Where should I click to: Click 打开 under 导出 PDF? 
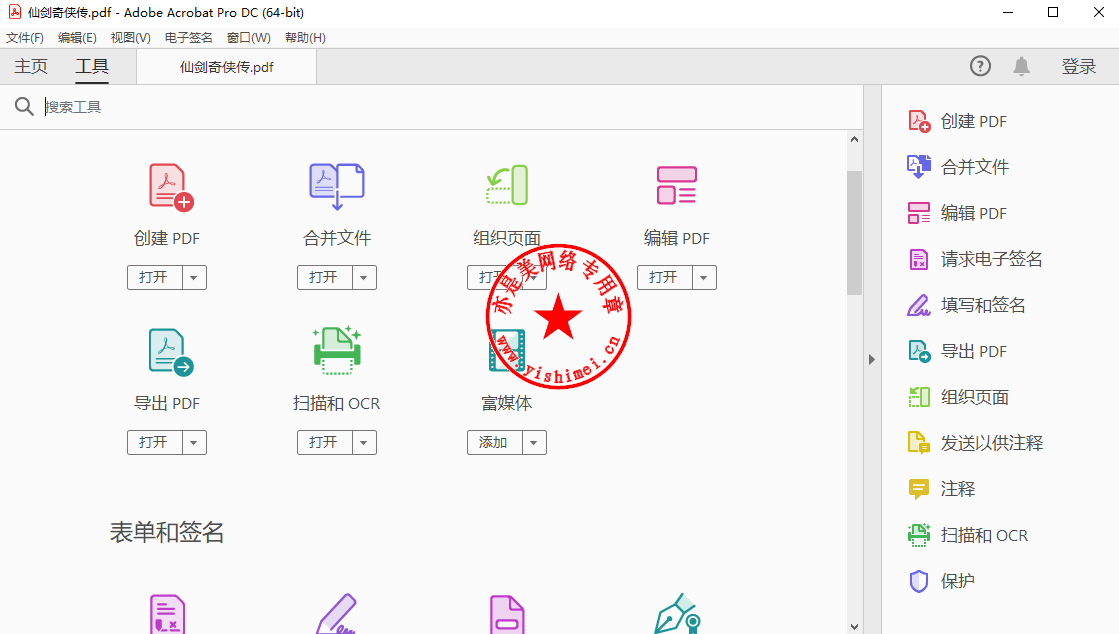pyautogui.click(x=155, y=443)
